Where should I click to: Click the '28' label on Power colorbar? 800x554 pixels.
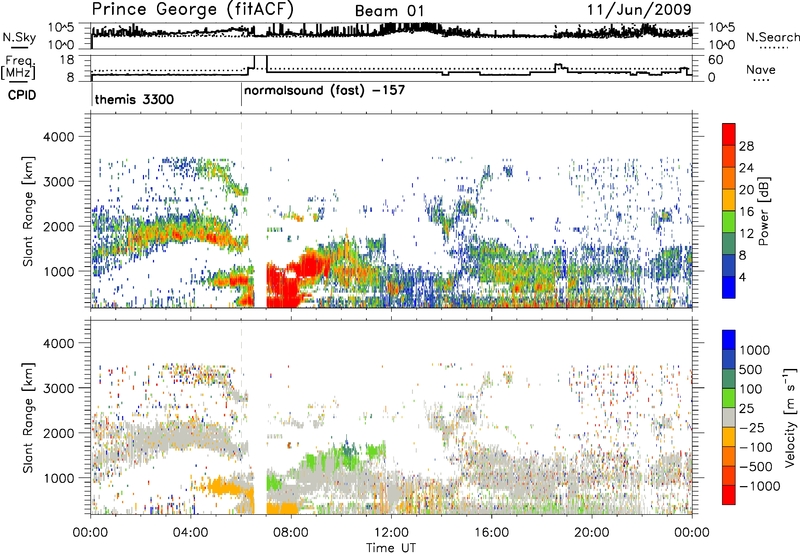[746, 146]
